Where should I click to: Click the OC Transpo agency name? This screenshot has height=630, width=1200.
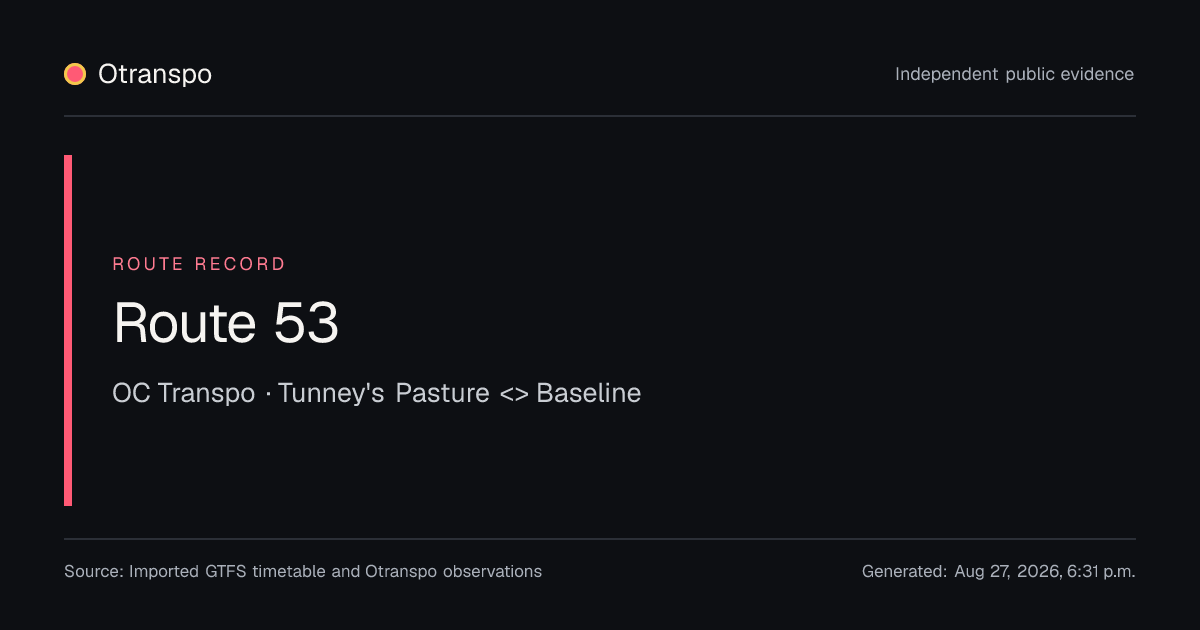click(184, 393)
